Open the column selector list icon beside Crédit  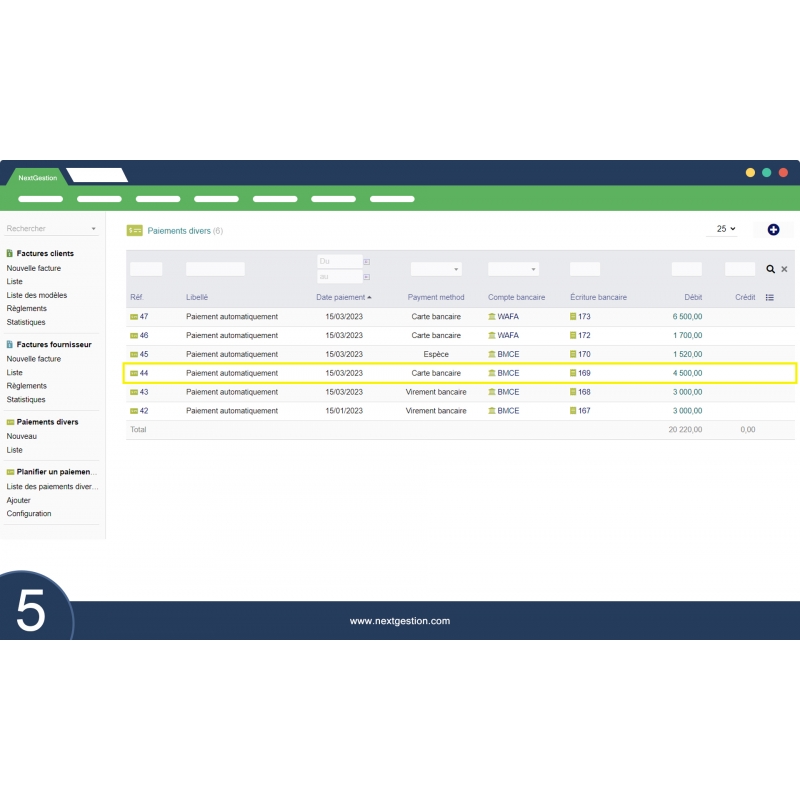768,297
